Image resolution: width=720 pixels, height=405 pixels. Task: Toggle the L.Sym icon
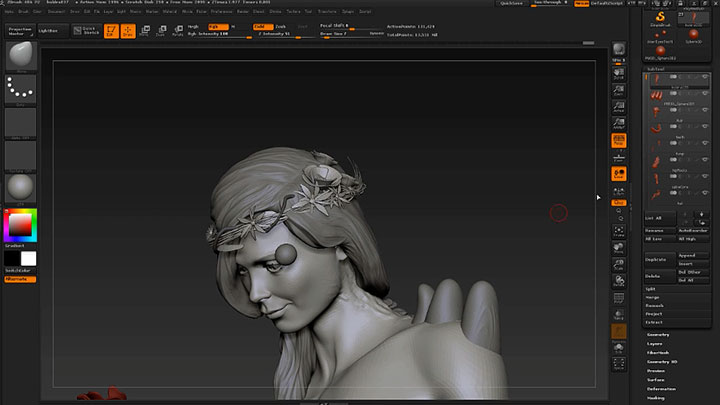point(619,191)
